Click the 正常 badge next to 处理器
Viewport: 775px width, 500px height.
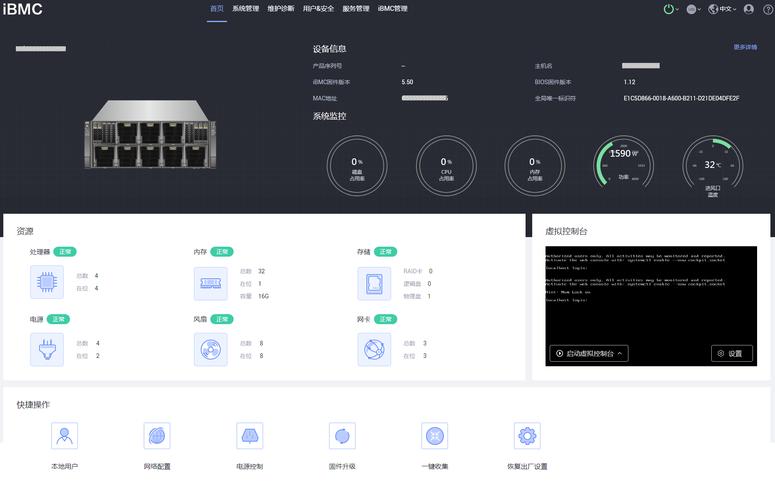pyautogui.click(x=65, y=252)
